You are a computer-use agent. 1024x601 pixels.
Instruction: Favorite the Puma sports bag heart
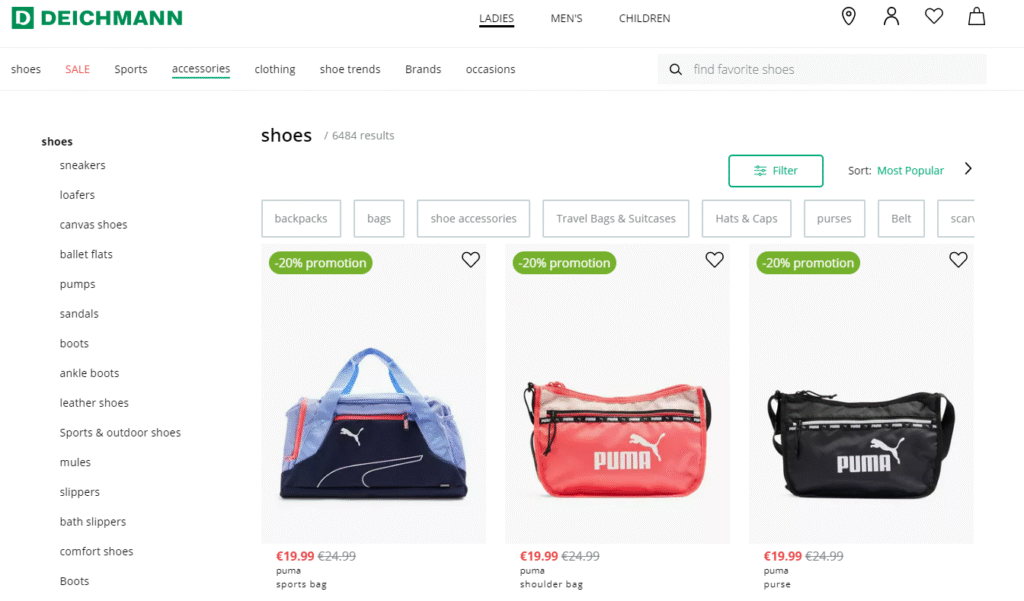470,260
